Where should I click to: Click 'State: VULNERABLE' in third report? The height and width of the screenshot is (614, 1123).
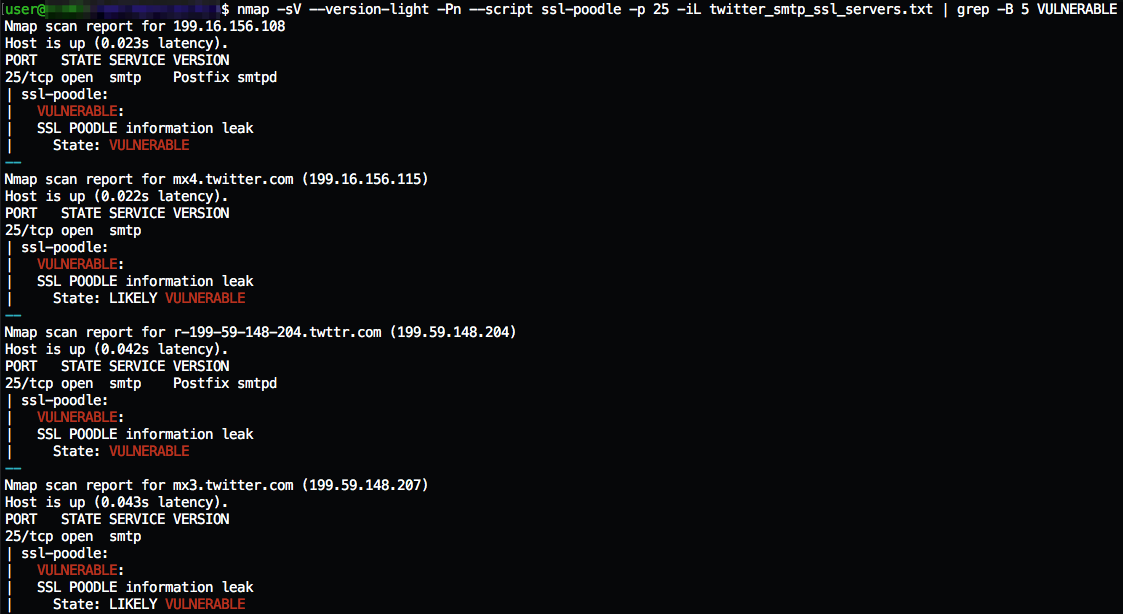pyautogui.click(x=121, y=451)
